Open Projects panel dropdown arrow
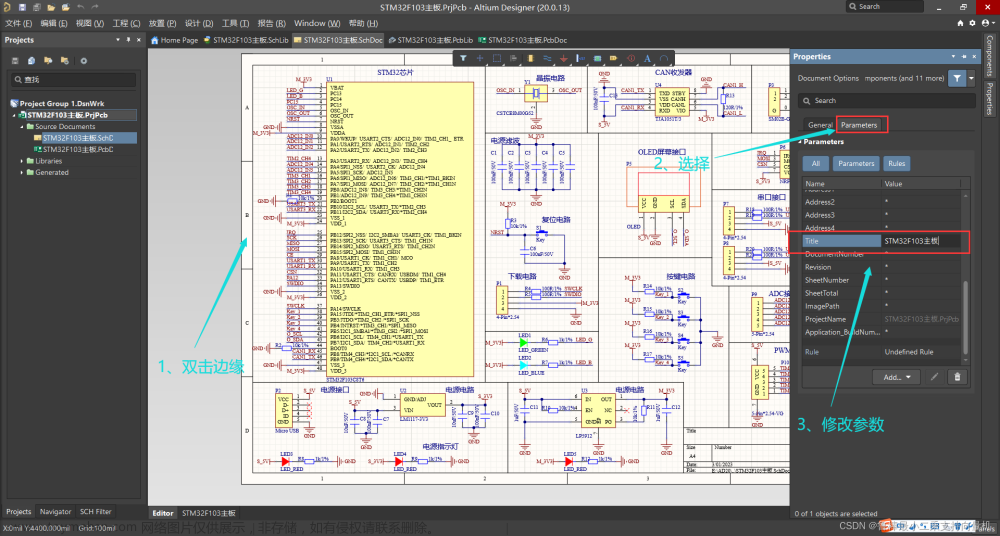 click(118, 40)
